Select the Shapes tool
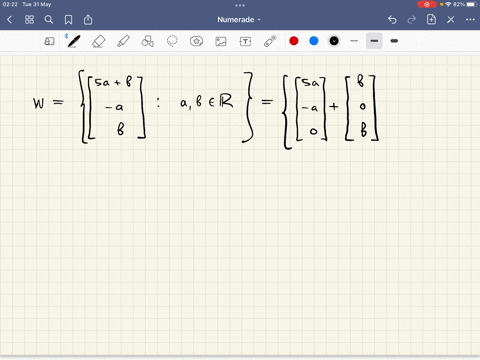The width and height of the screenshot is (480, 360). tap(147, 41)
